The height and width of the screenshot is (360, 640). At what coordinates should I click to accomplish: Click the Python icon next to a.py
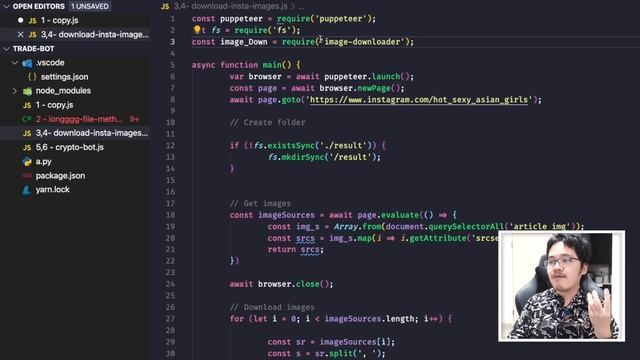click(27, 162)
